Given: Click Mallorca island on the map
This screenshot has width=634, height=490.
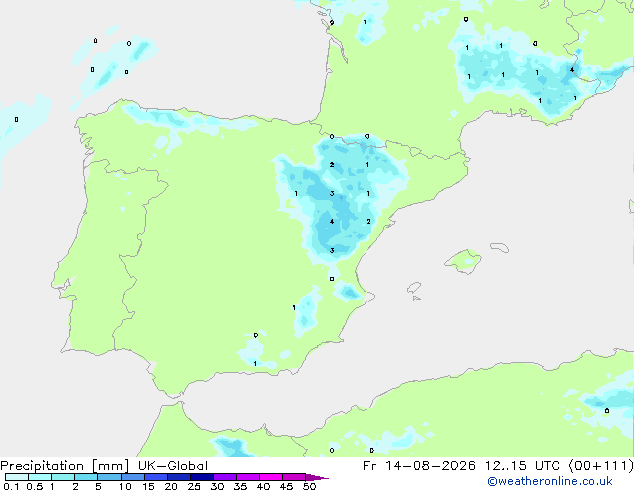Looking at the screenshot, I should (x=463, y=261).
